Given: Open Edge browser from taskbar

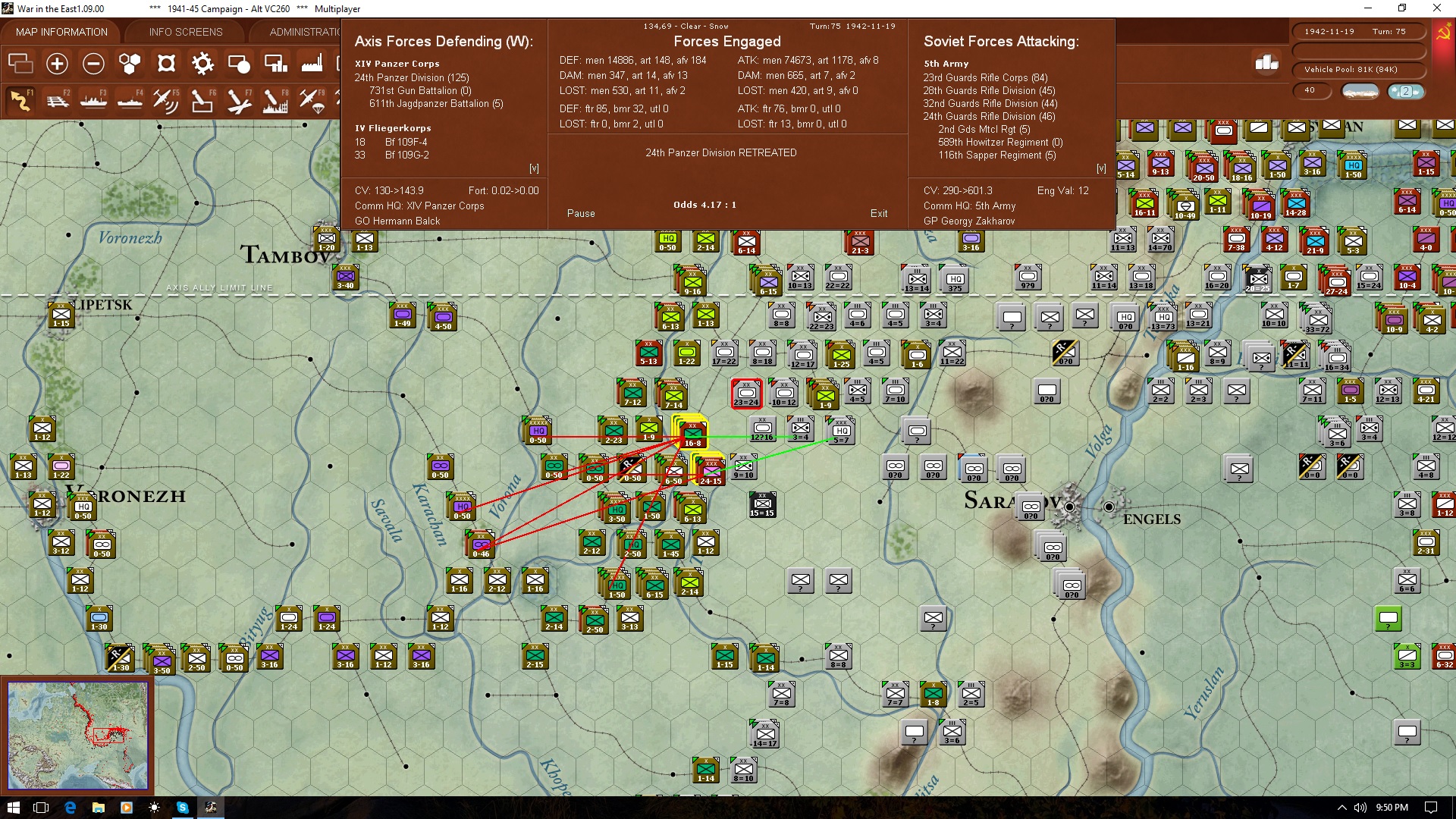Looking at the screenshot, I should coord(70,808).
